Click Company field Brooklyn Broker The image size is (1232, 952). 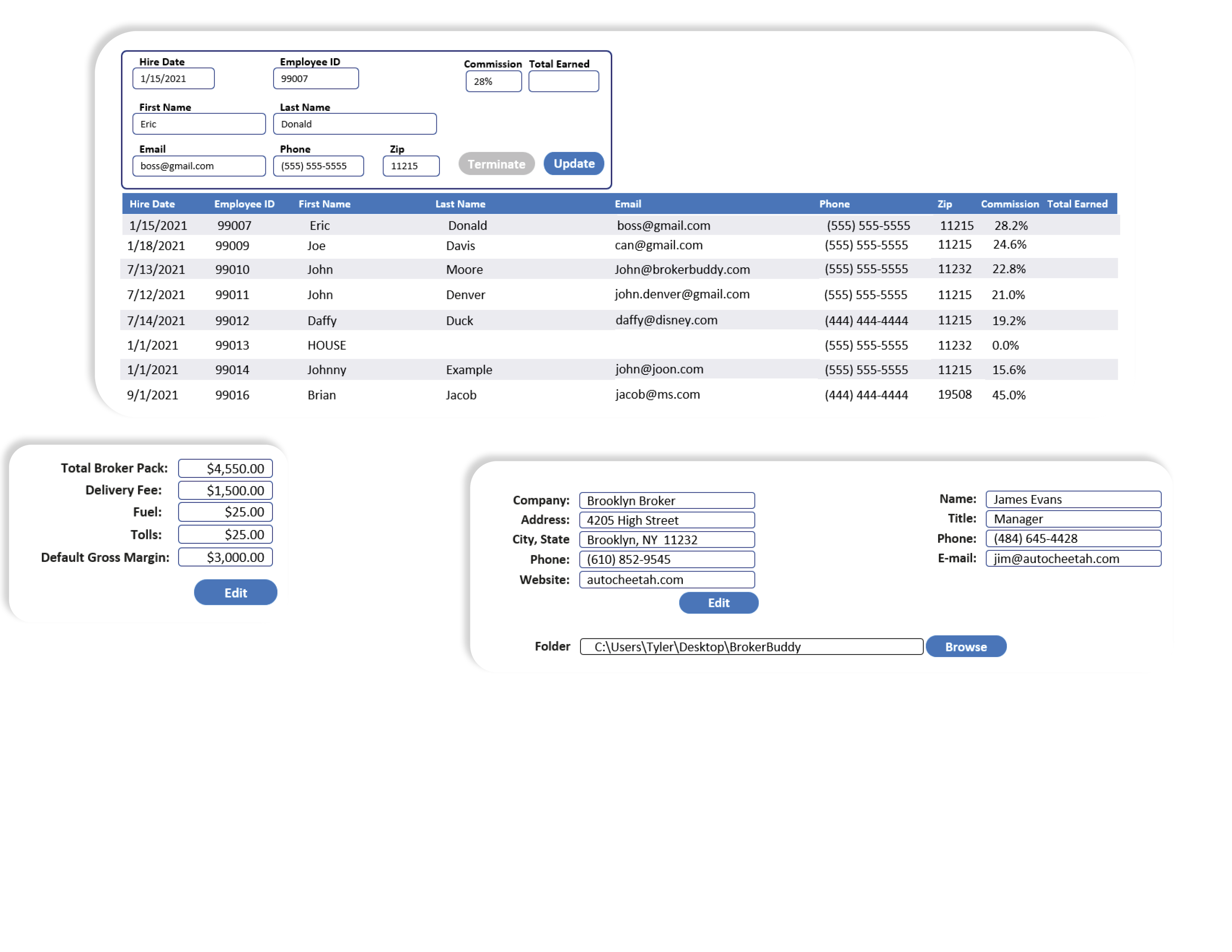667,501
